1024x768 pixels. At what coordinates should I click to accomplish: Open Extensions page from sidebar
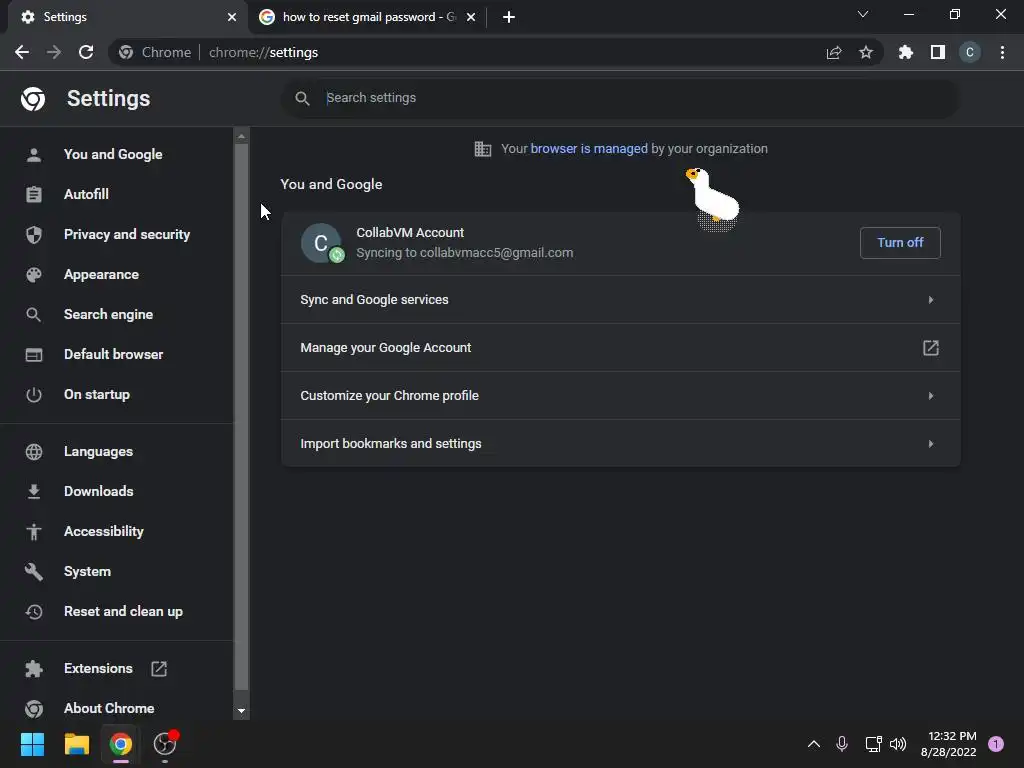coord(98,669)
